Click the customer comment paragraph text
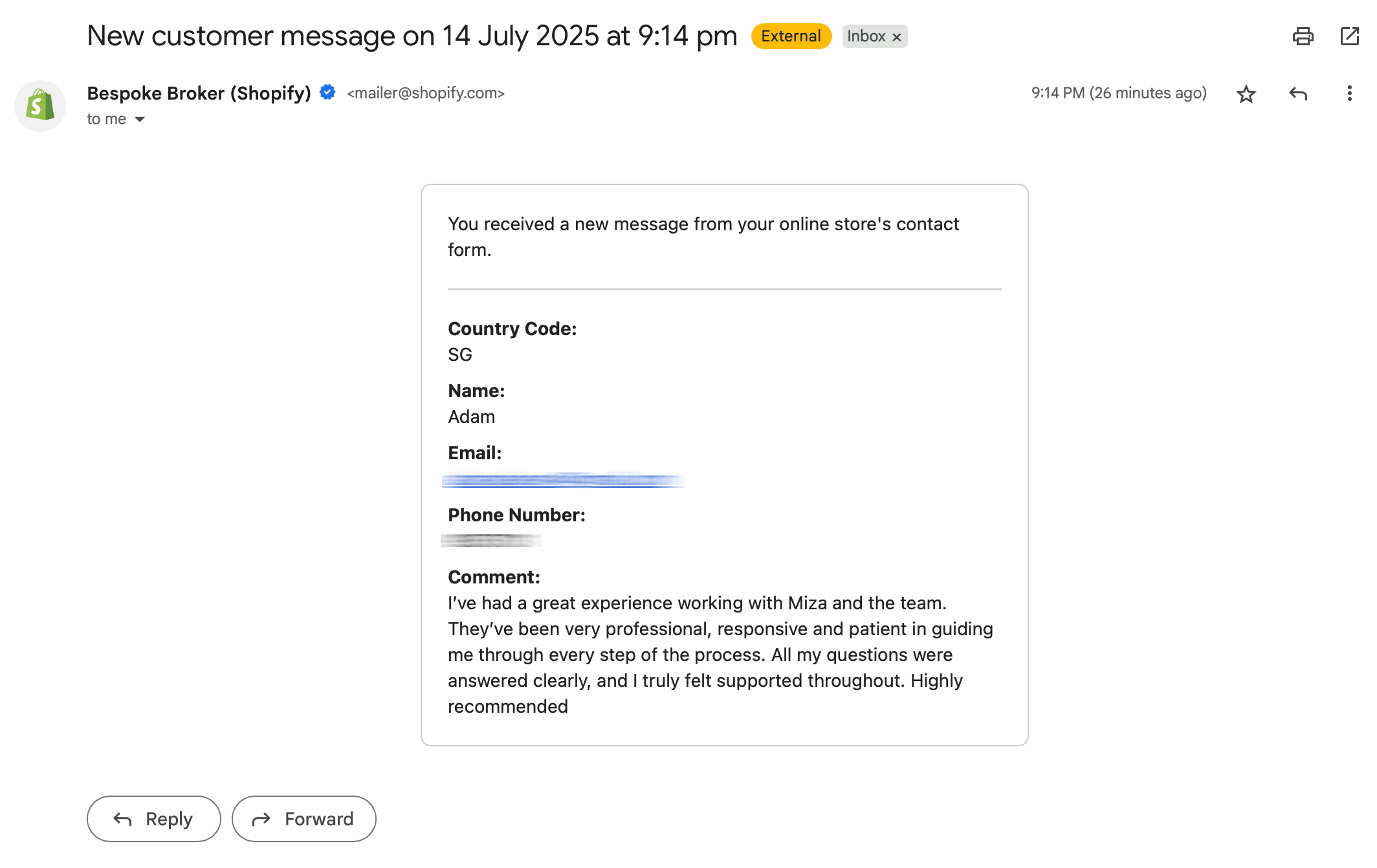Viewport: 1377px width, 868px height. pyautogui.click(x=718, y=655)
